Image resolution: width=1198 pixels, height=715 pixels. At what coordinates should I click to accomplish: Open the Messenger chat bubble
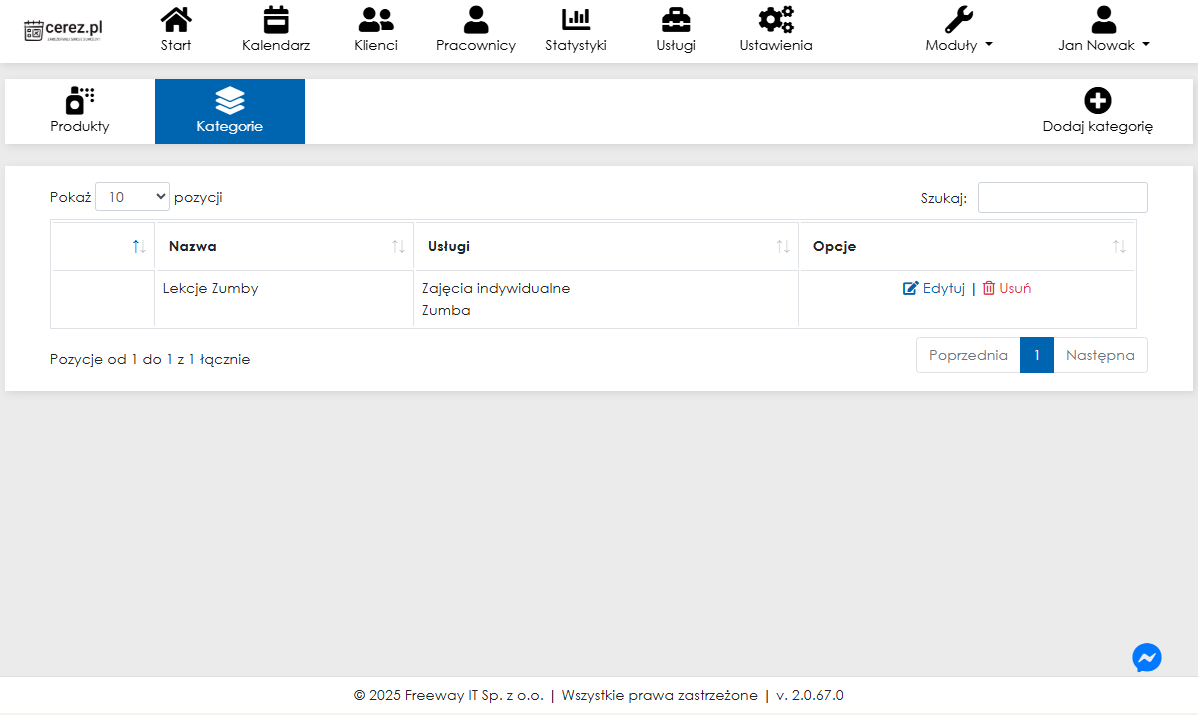[x=1147, y=657]
